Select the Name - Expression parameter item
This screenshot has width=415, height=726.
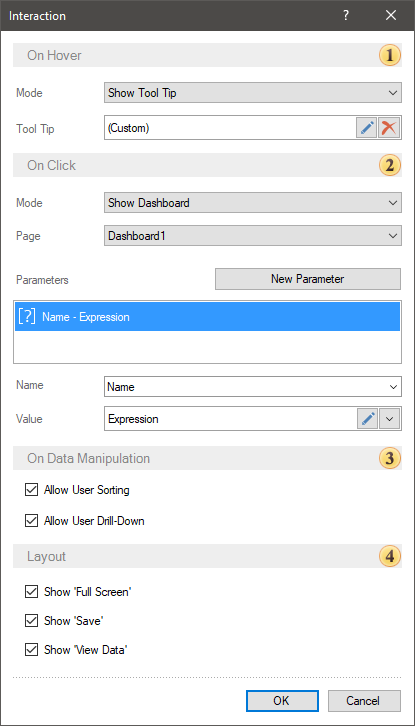[208, 317]
